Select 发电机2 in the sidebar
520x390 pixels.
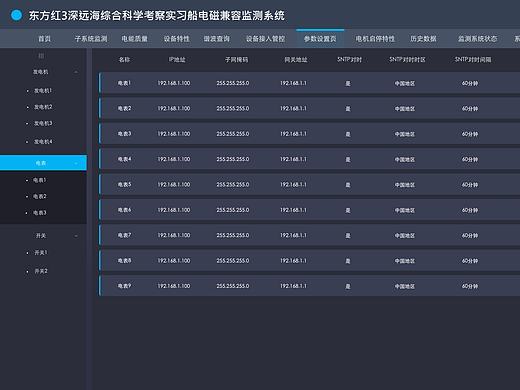click(43, 107)
